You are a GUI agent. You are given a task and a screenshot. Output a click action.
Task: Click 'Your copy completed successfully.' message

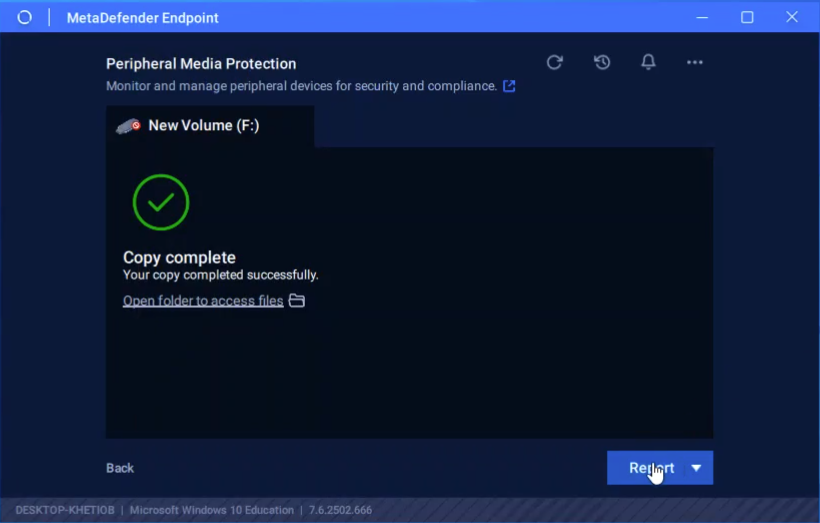[x=221, y=275]
